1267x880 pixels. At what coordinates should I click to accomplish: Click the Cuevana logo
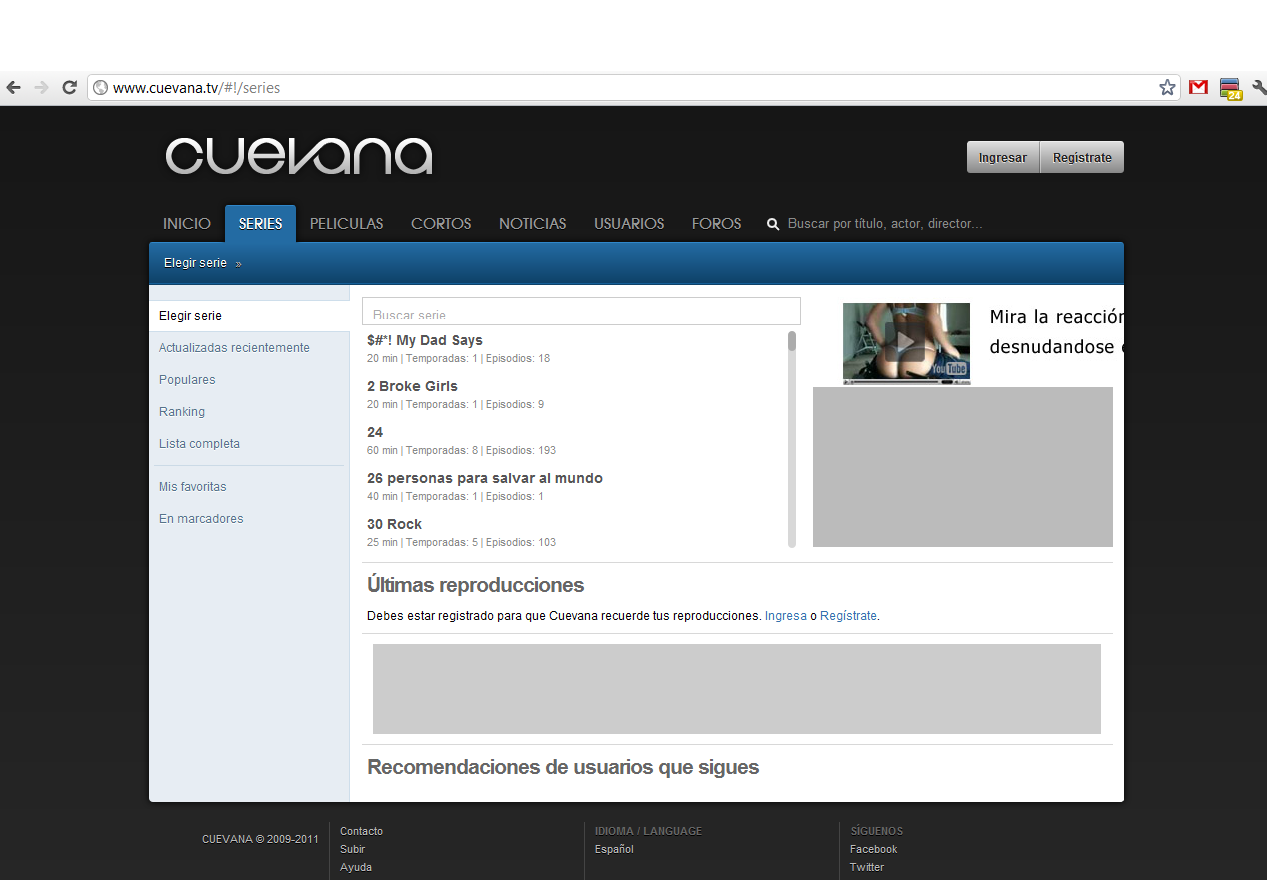pyautogui.click(x=299, y=157)
